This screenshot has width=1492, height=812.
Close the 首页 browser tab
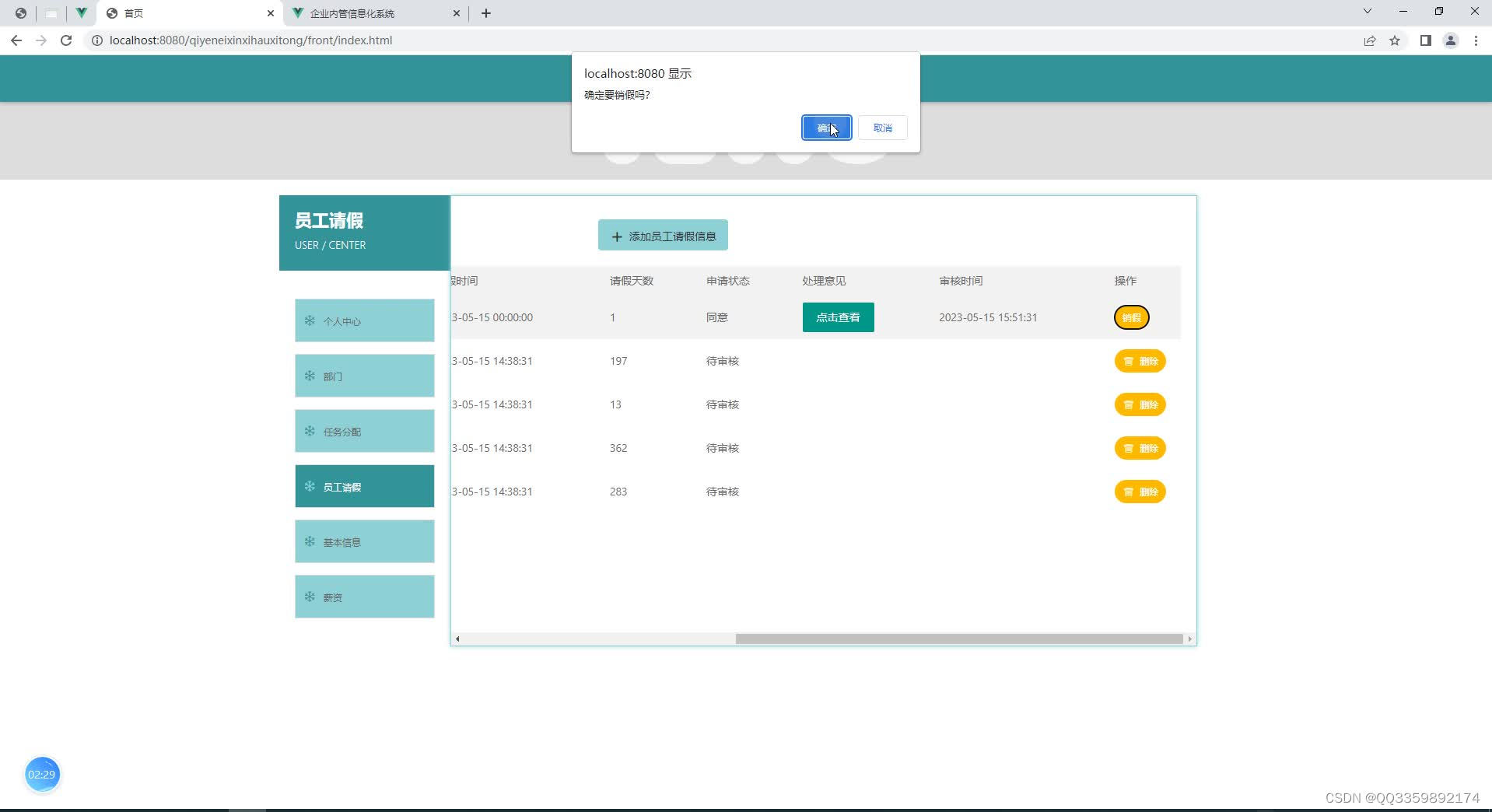271,13
